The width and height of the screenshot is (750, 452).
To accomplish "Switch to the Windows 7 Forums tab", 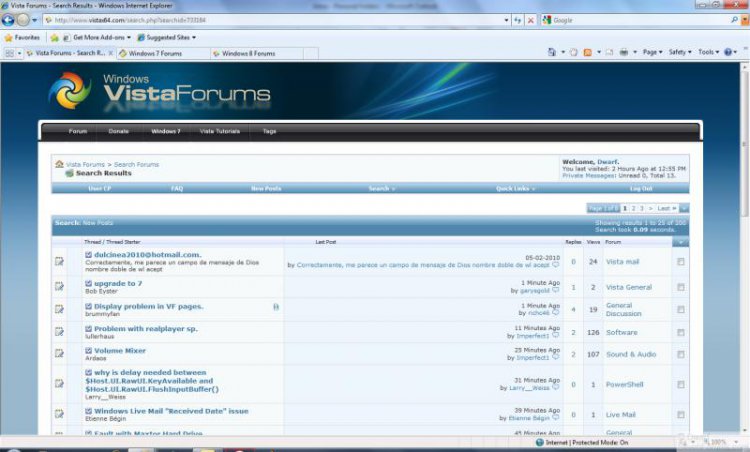I will (x=163, y=54).
